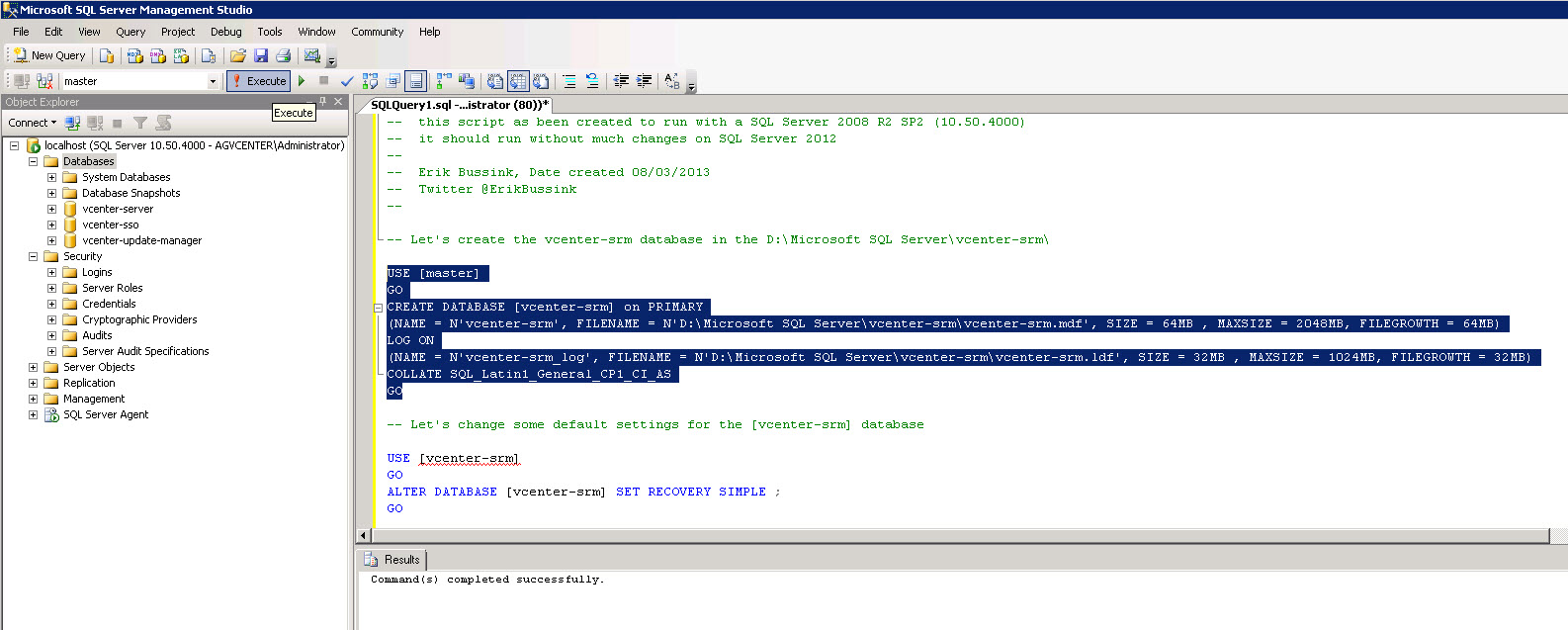Switch output to Results to File
The height and width of the screenshot is (630, 1568).
click(x=541, y=81)
